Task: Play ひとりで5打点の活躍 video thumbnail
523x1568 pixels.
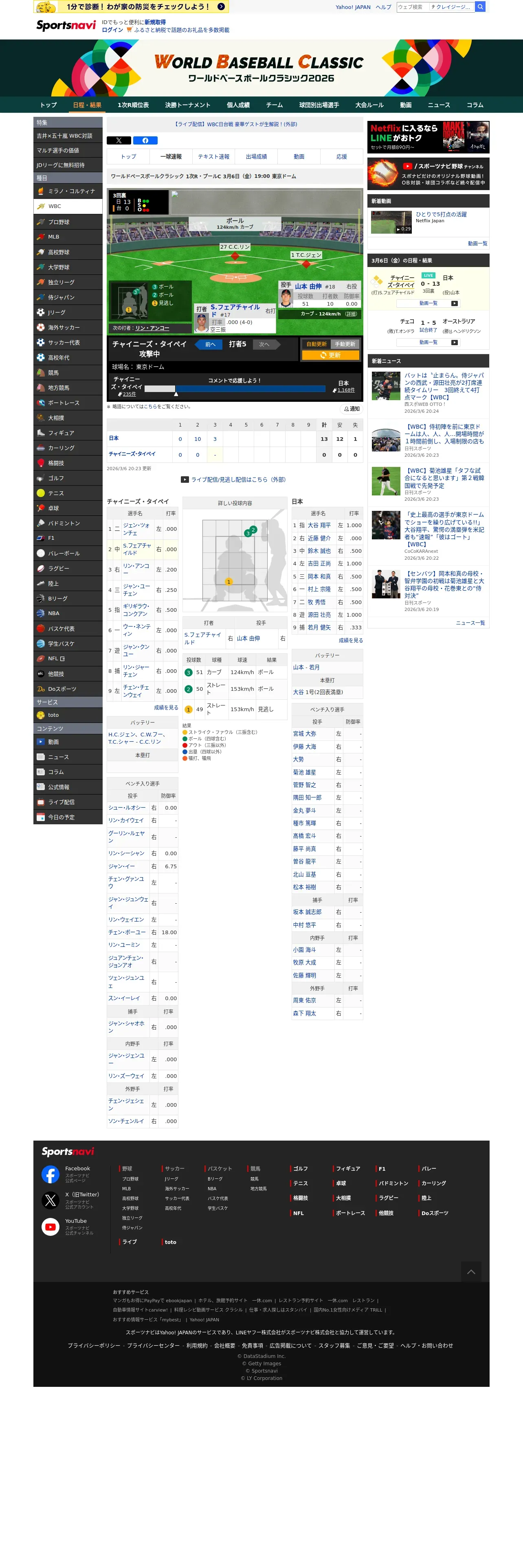Action: tap(391, 222)
